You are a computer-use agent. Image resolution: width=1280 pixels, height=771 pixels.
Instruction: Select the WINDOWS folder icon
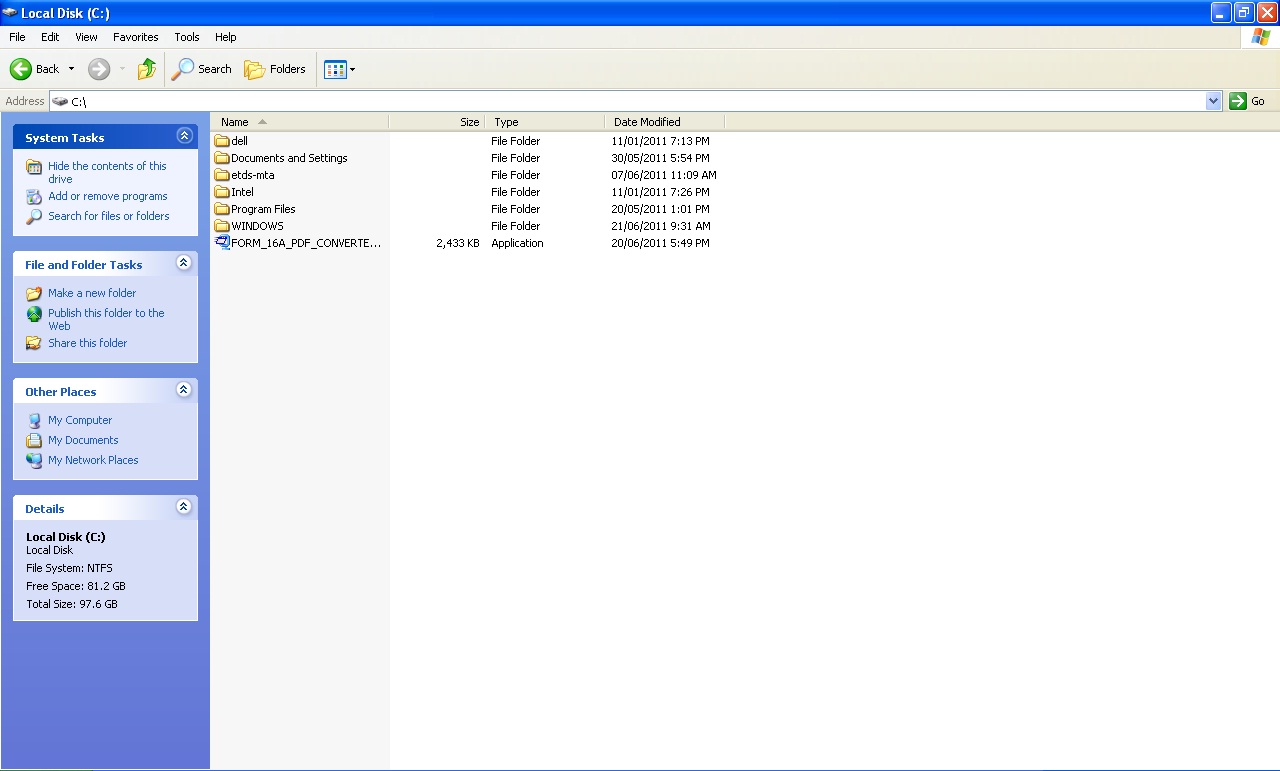[222, 226]
